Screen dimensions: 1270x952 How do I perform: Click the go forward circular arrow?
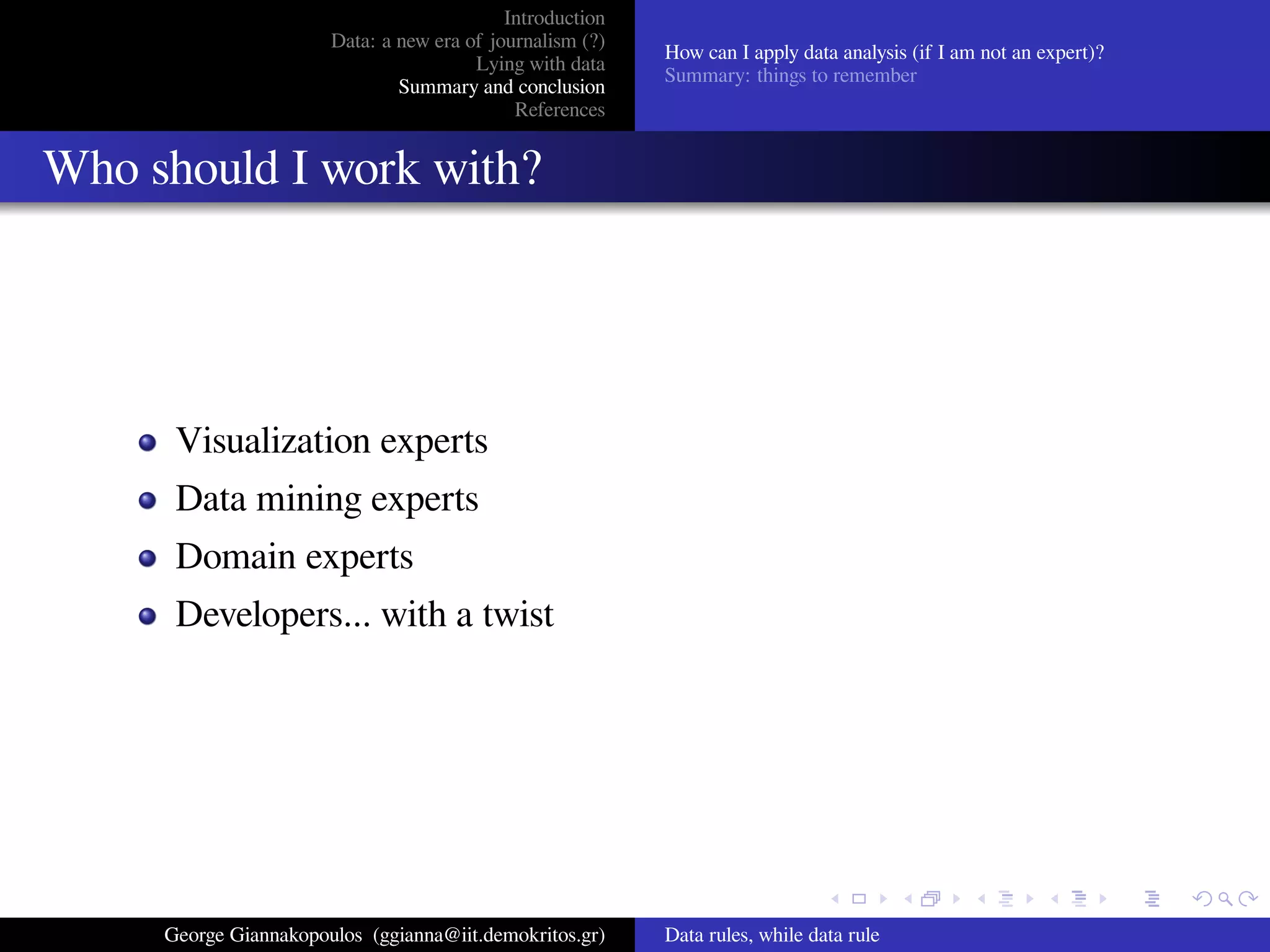[x=1248, y=899]
